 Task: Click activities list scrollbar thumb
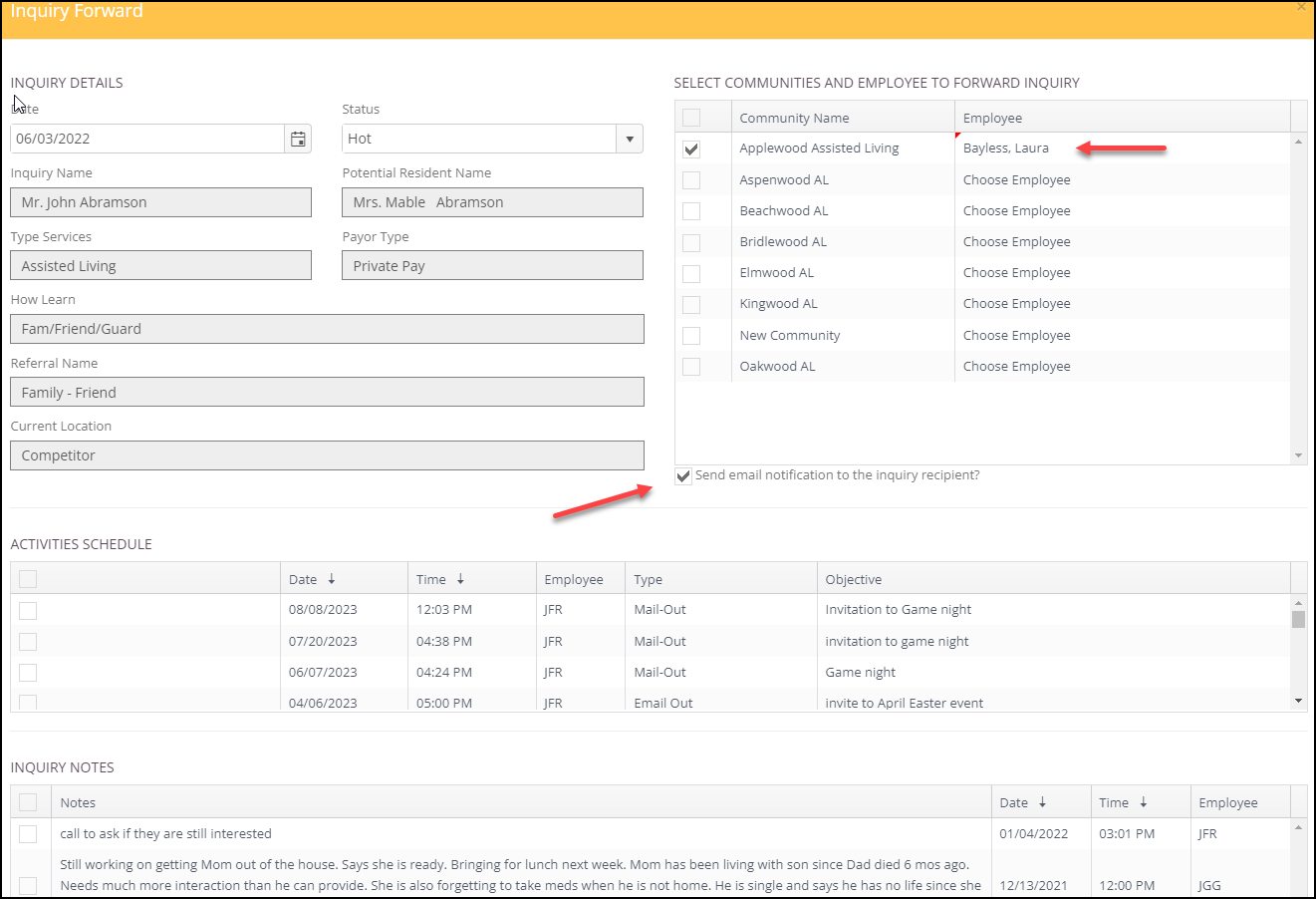1298,619
